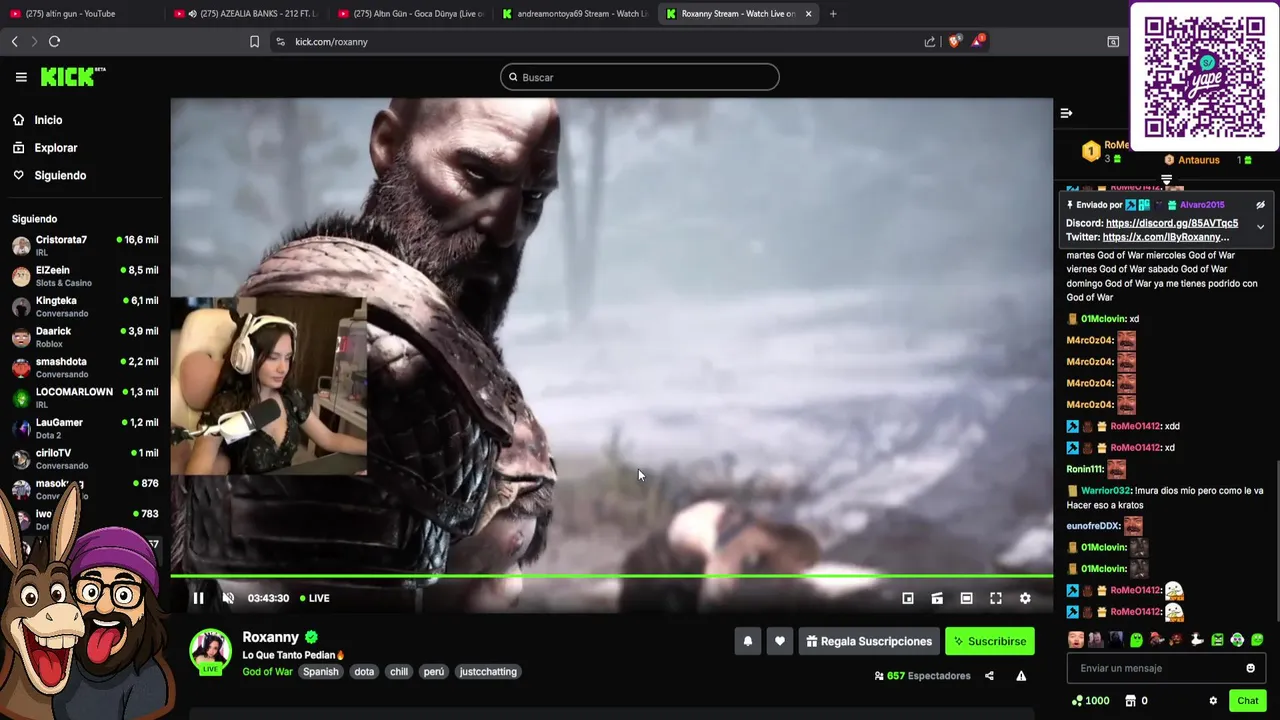Open the LOCOMARLOWN followed channel
1280x720 pixels.
(x=85, y=398)
